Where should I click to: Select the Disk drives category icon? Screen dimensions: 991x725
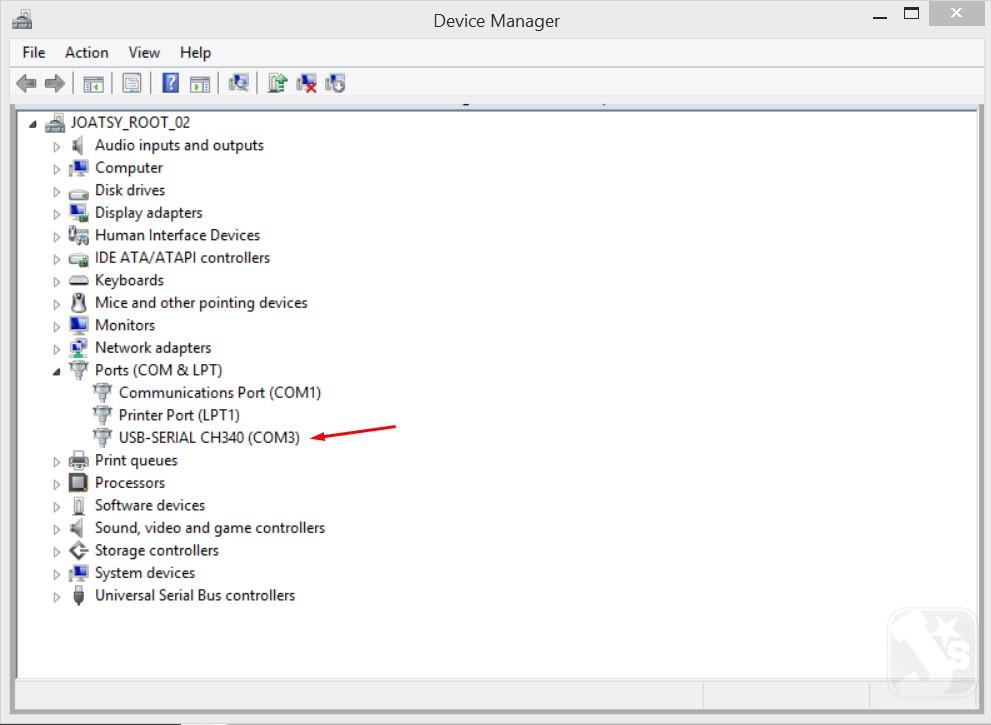pyautogui.click(x=78, y=192)
